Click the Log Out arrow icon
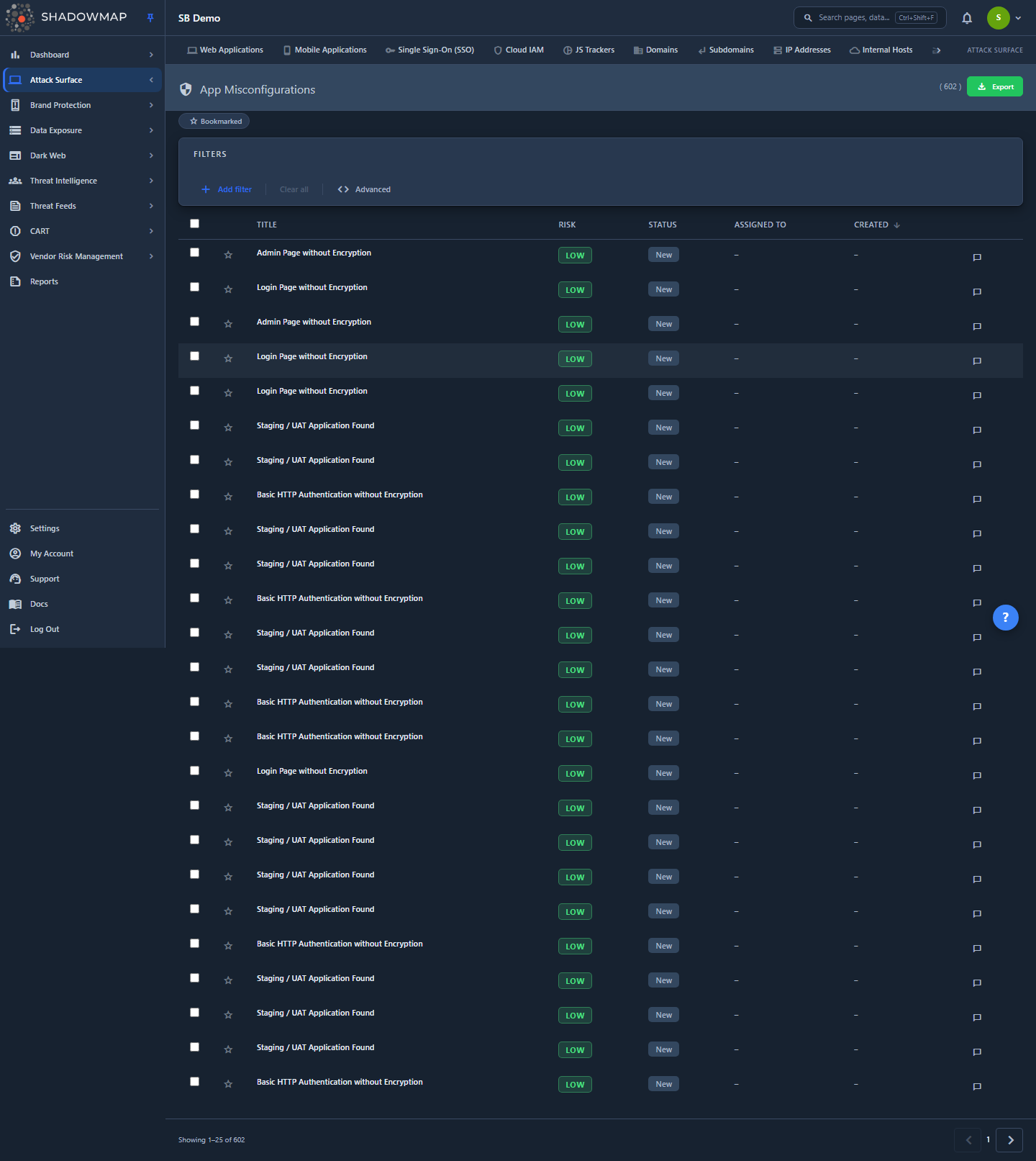Image resolution: width=1036 pixels, height=1161 pixels. click(x=15, y=629)
